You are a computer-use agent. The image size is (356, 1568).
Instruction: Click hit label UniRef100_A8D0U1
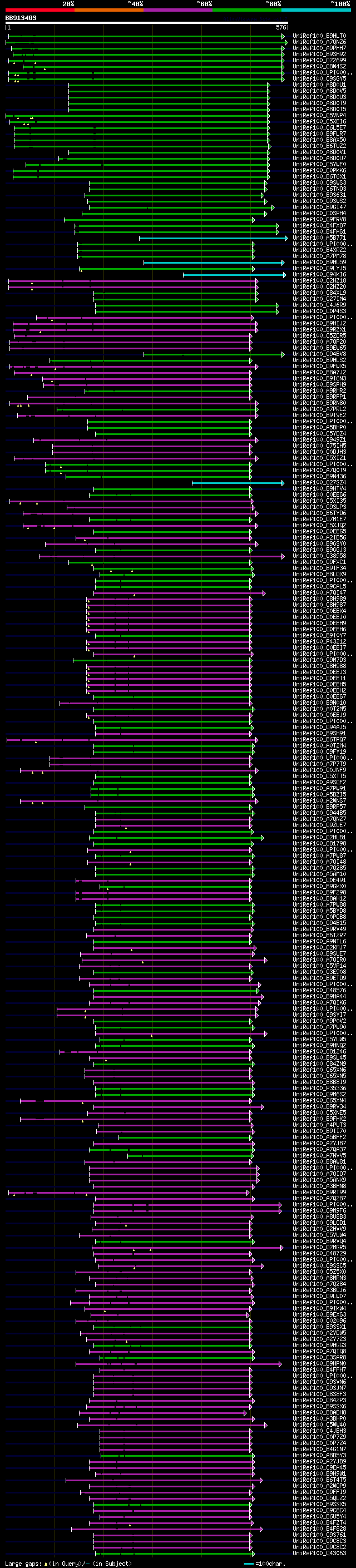[x=319, y=85]
